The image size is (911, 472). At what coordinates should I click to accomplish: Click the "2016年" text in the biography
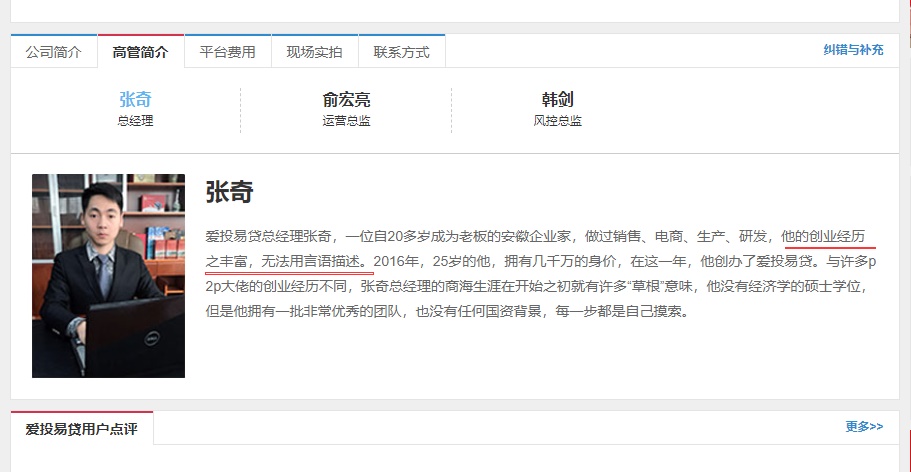click(x=396, y=262)
